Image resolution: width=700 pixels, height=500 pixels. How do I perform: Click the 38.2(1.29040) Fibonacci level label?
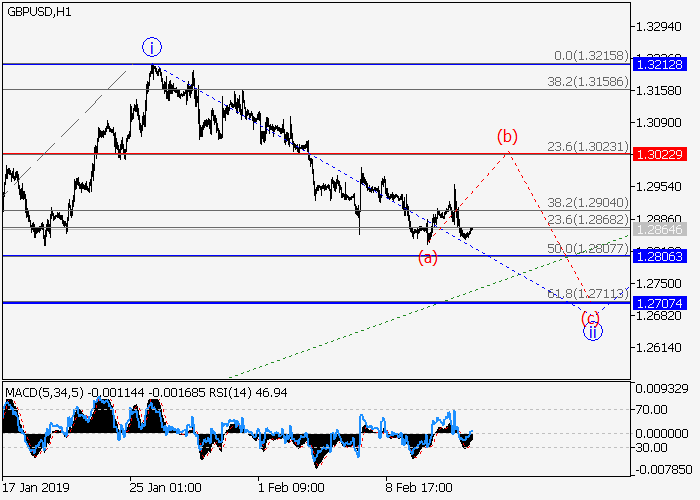[588, 203]
